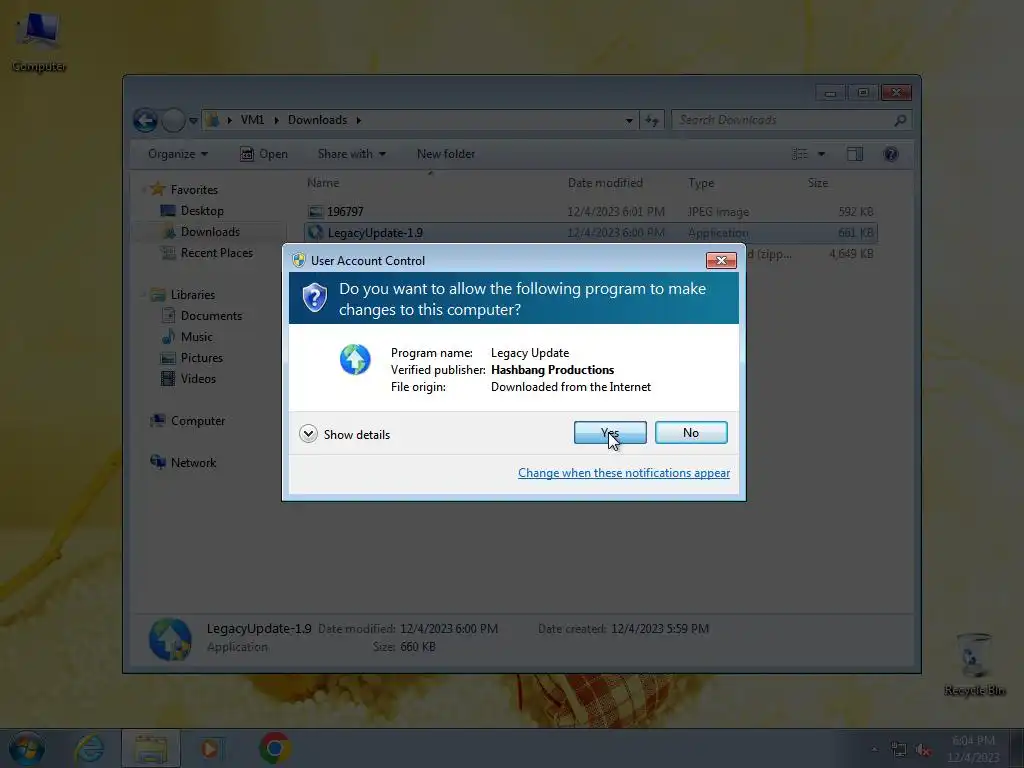Open the Organize menu

tap(178, 154)
